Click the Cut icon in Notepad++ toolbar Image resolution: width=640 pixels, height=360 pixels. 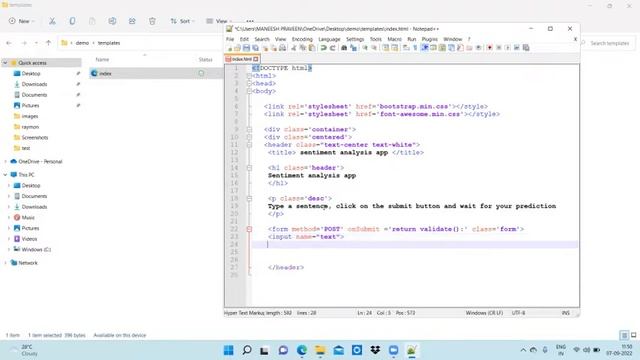pos(293,48)
